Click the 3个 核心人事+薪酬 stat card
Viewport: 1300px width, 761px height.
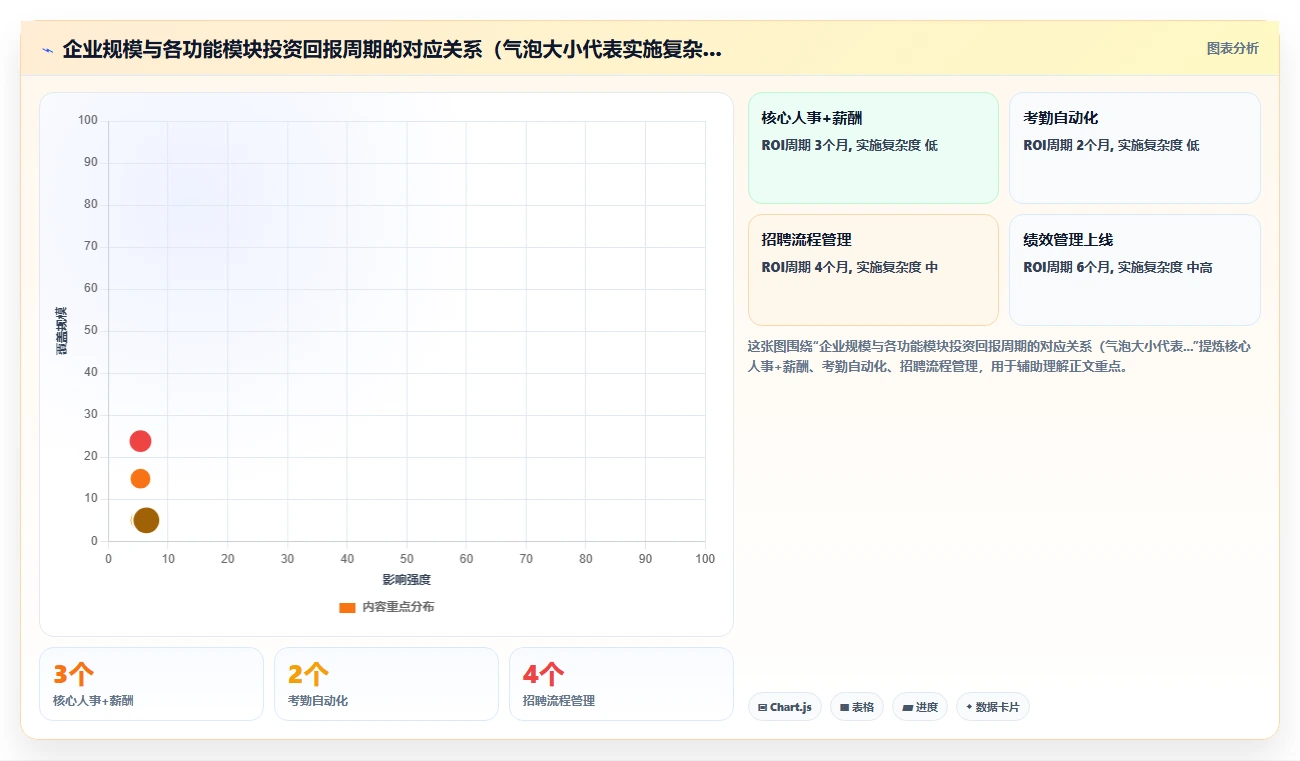[151, 684]
